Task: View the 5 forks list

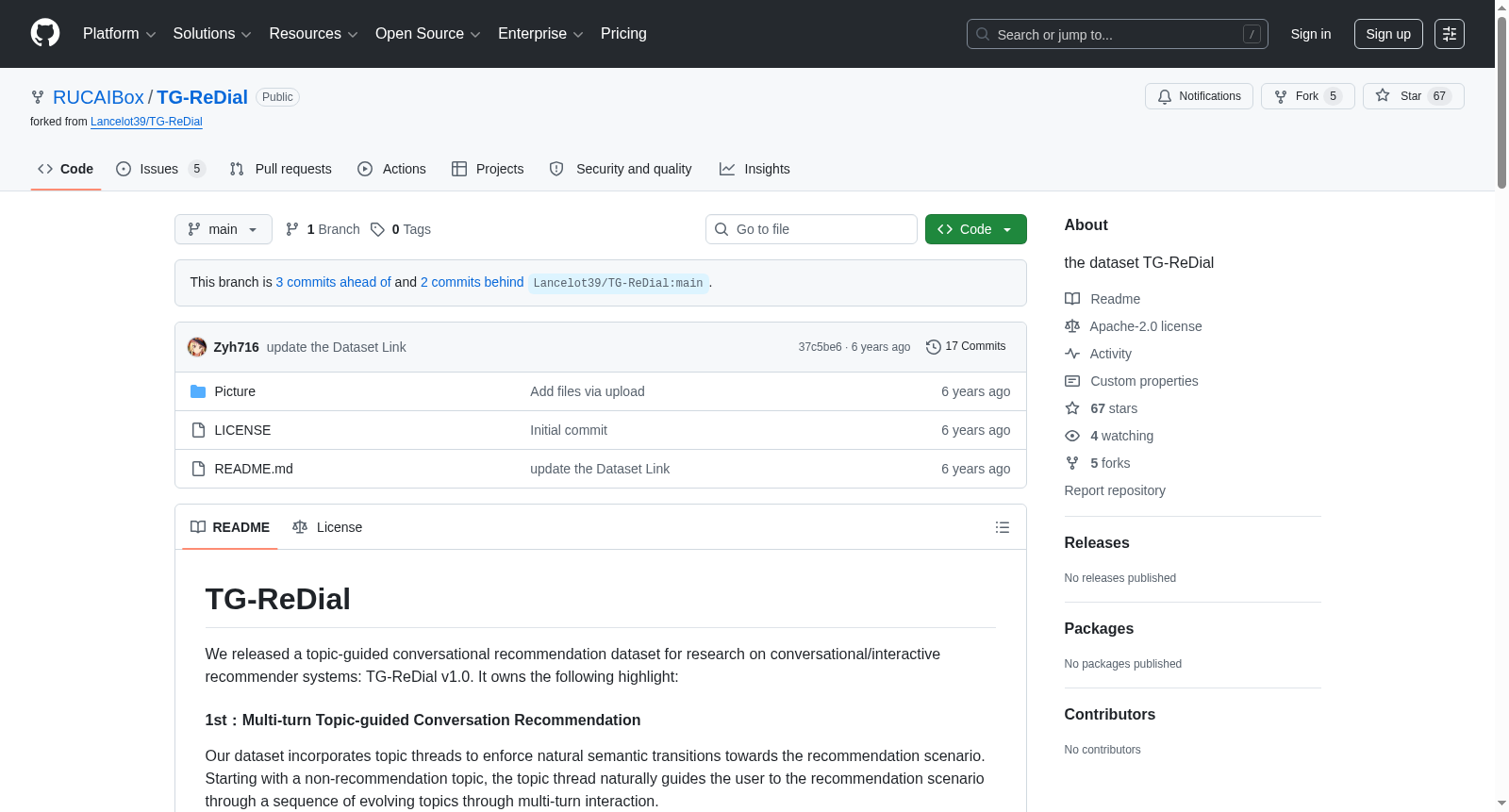Action: pos(1098,463)
